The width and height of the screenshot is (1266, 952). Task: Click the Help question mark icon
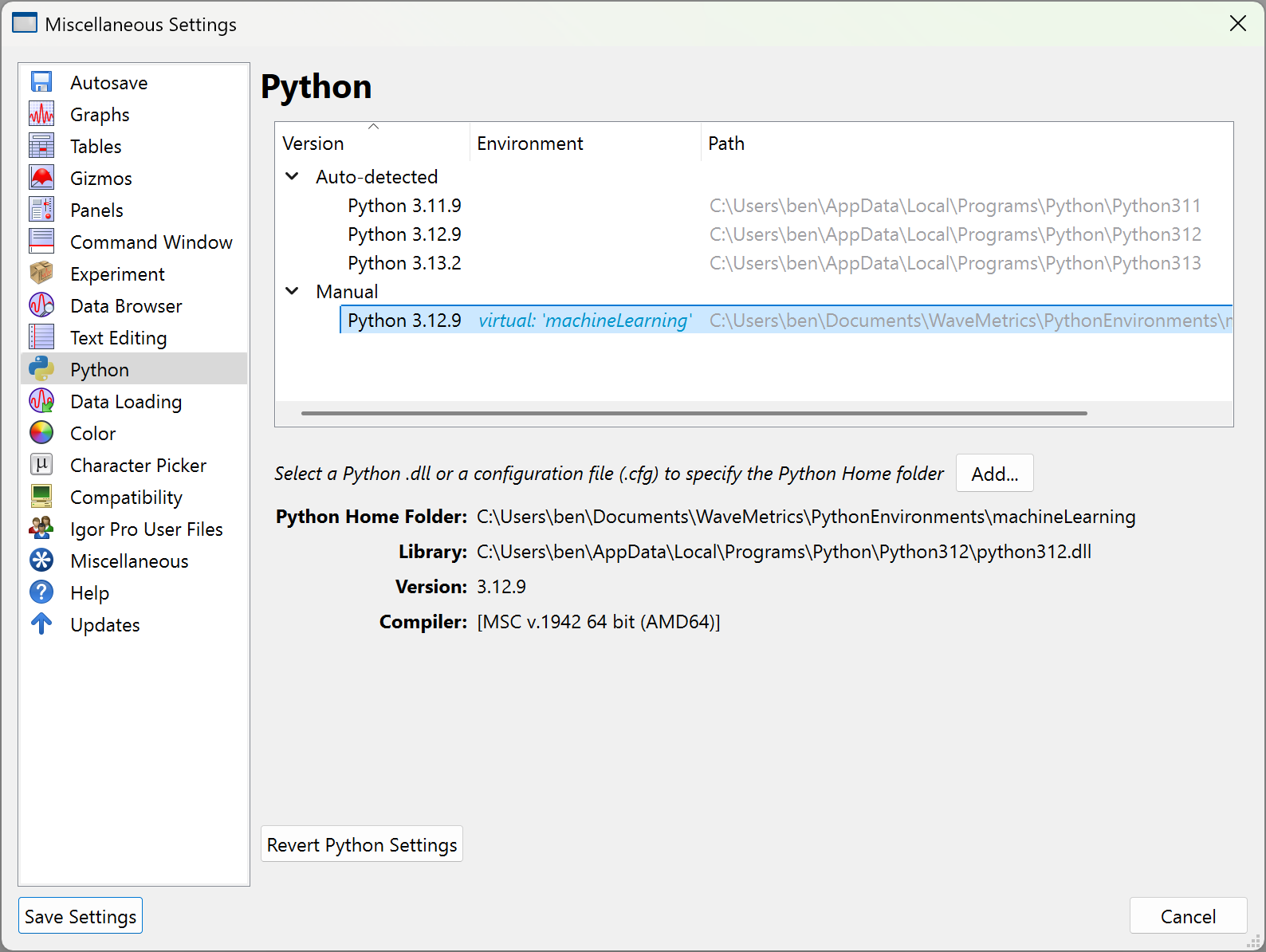(x=41, y=592)
